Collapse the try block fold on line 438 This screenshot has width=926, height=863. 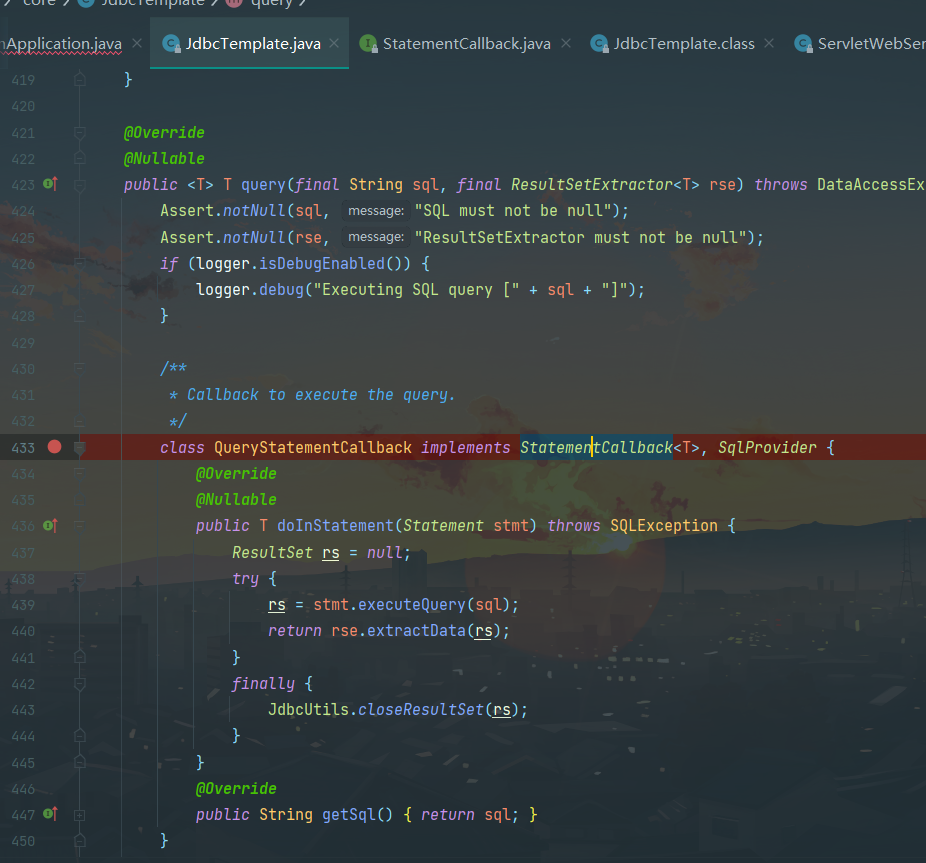tap(80, 578)
